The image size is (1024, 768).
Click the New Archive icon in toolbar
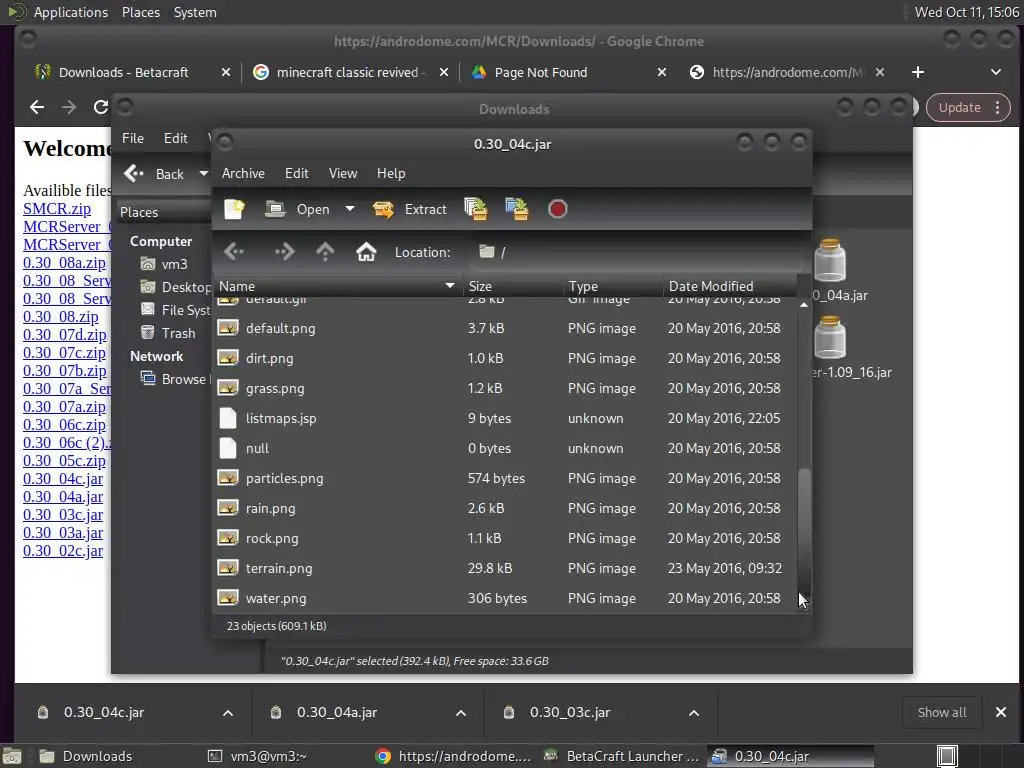(234, 209)
